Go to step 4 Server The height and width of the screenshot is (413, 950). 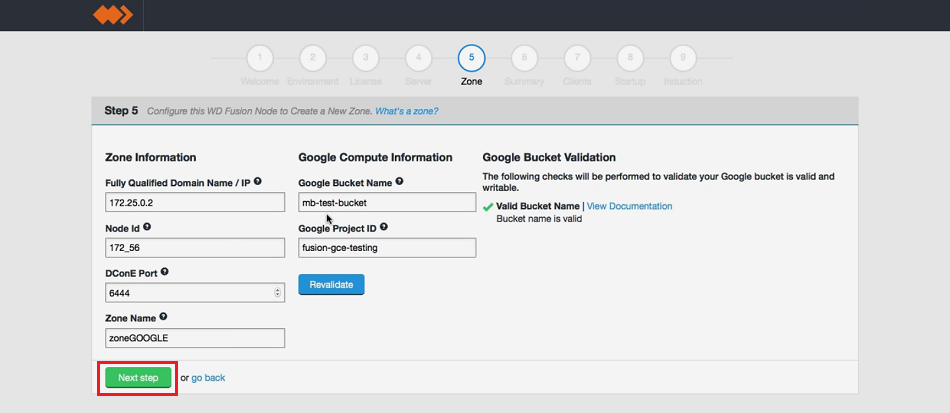click(418, 58)
